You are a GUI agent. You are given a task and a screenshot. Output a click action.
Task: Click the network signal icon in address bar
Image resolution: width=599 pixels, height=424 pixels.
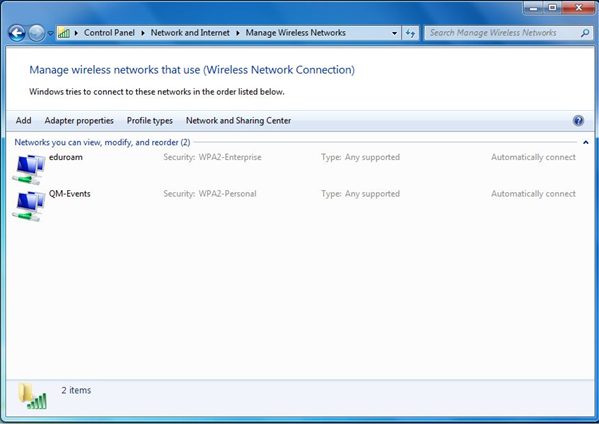(64, 33)
